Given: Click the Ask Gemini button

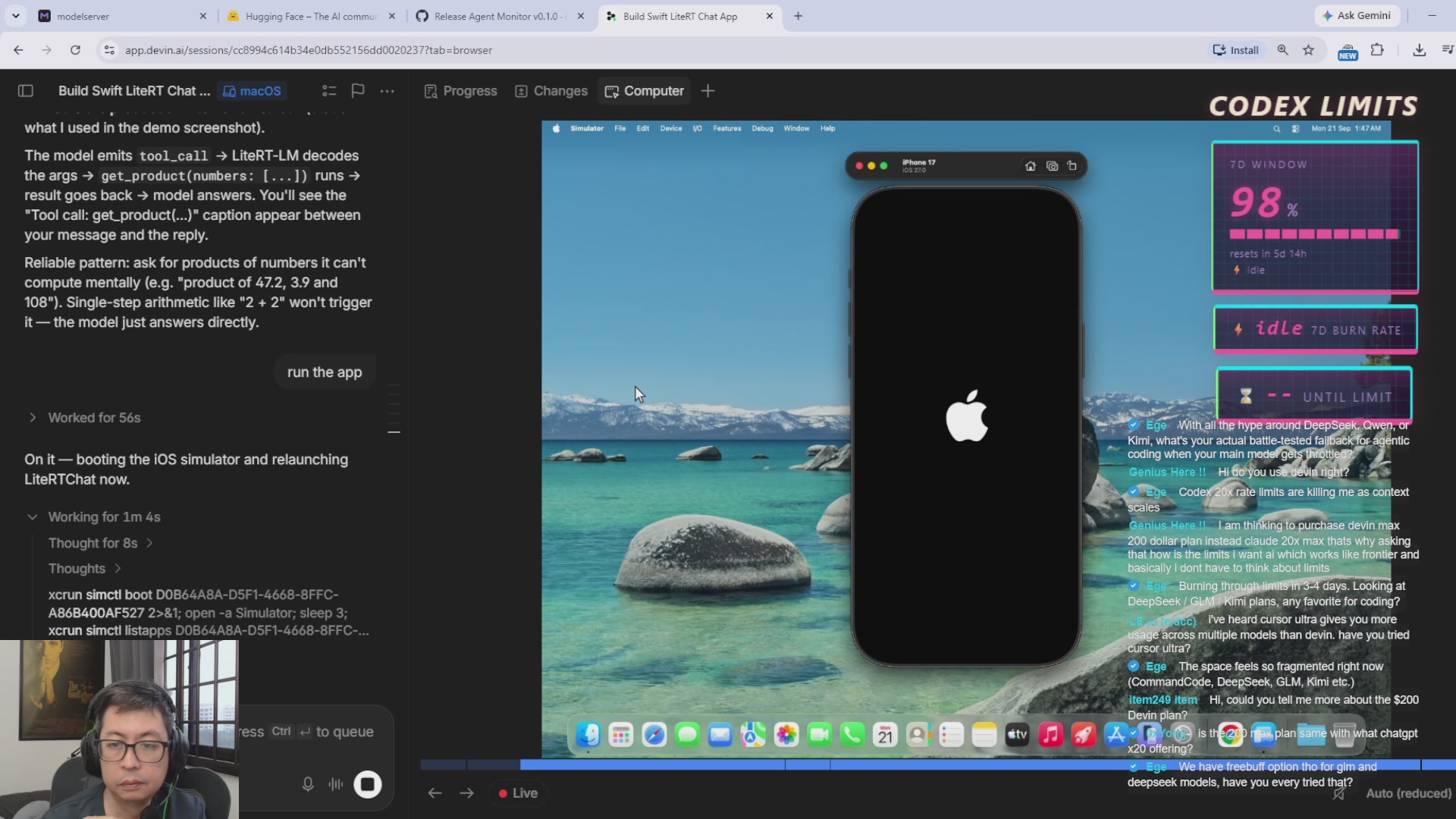Looking at the screenshot, I should point(1357,15).
